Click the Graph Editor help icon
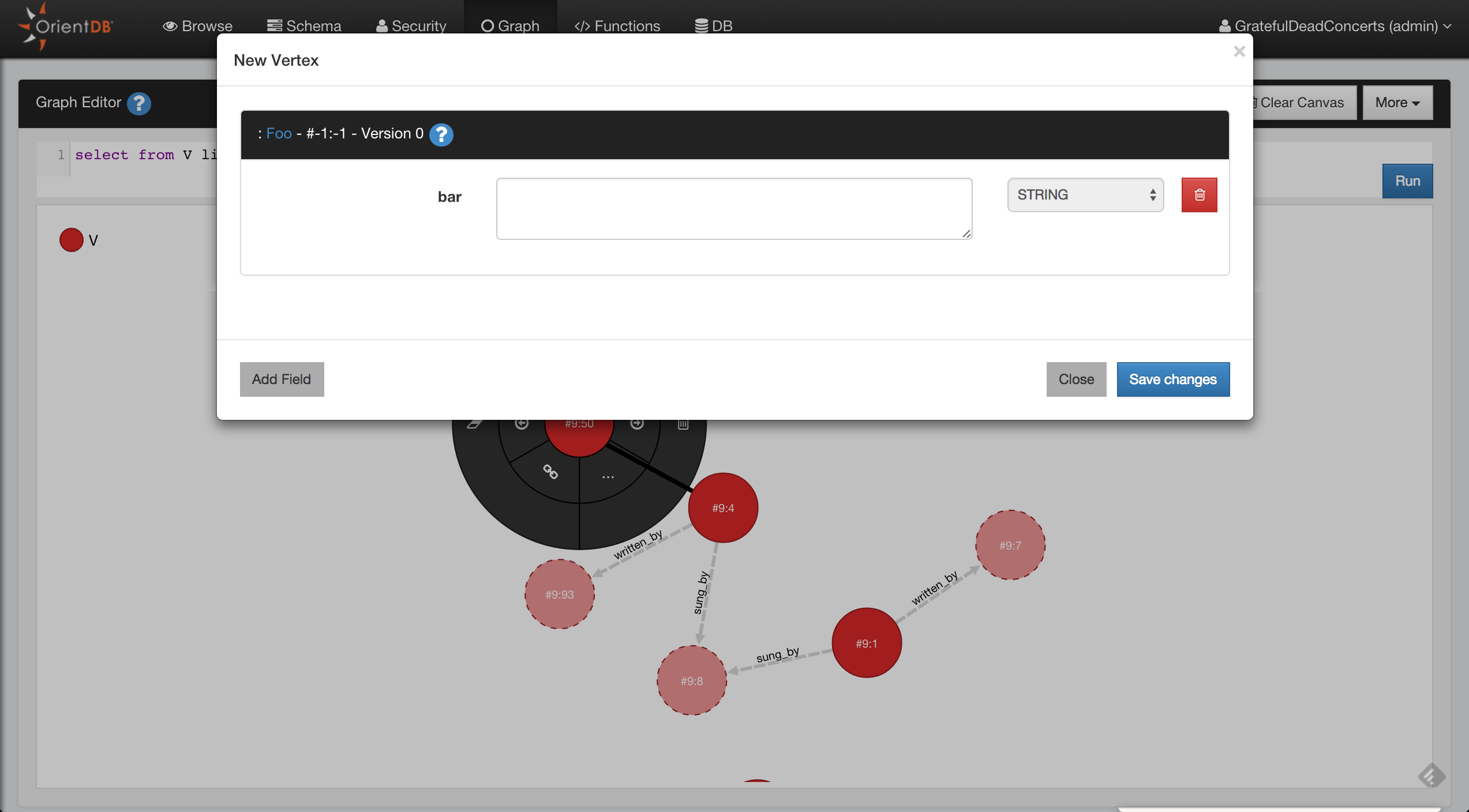Screen dimensions: 1469x812 click(140, 102)
